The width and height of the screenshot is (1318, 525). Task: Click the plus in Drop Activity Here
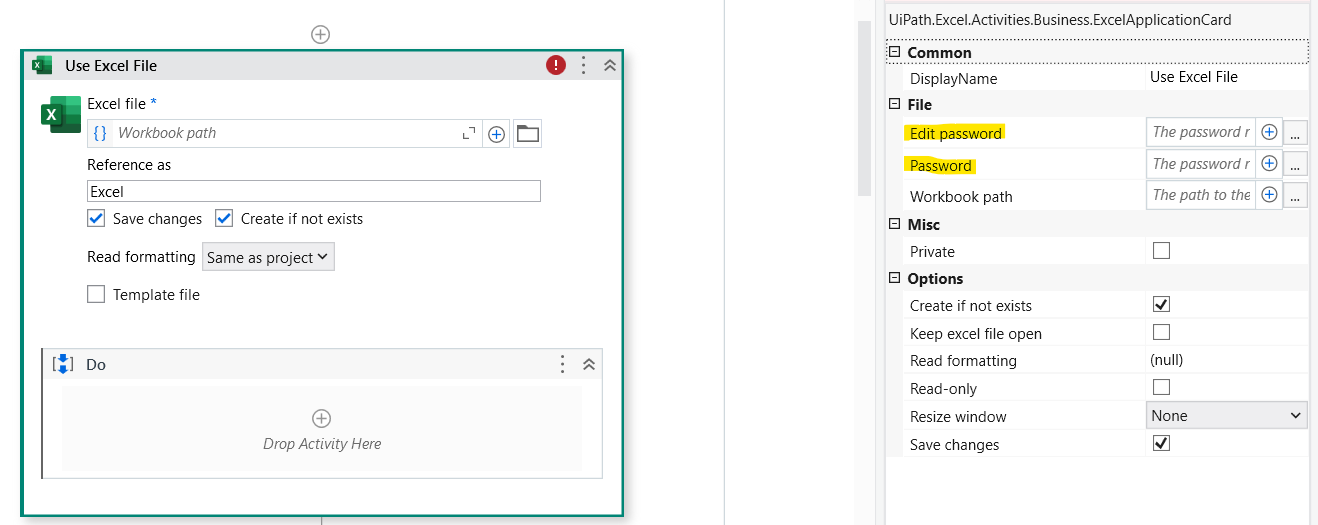[321, 418]
